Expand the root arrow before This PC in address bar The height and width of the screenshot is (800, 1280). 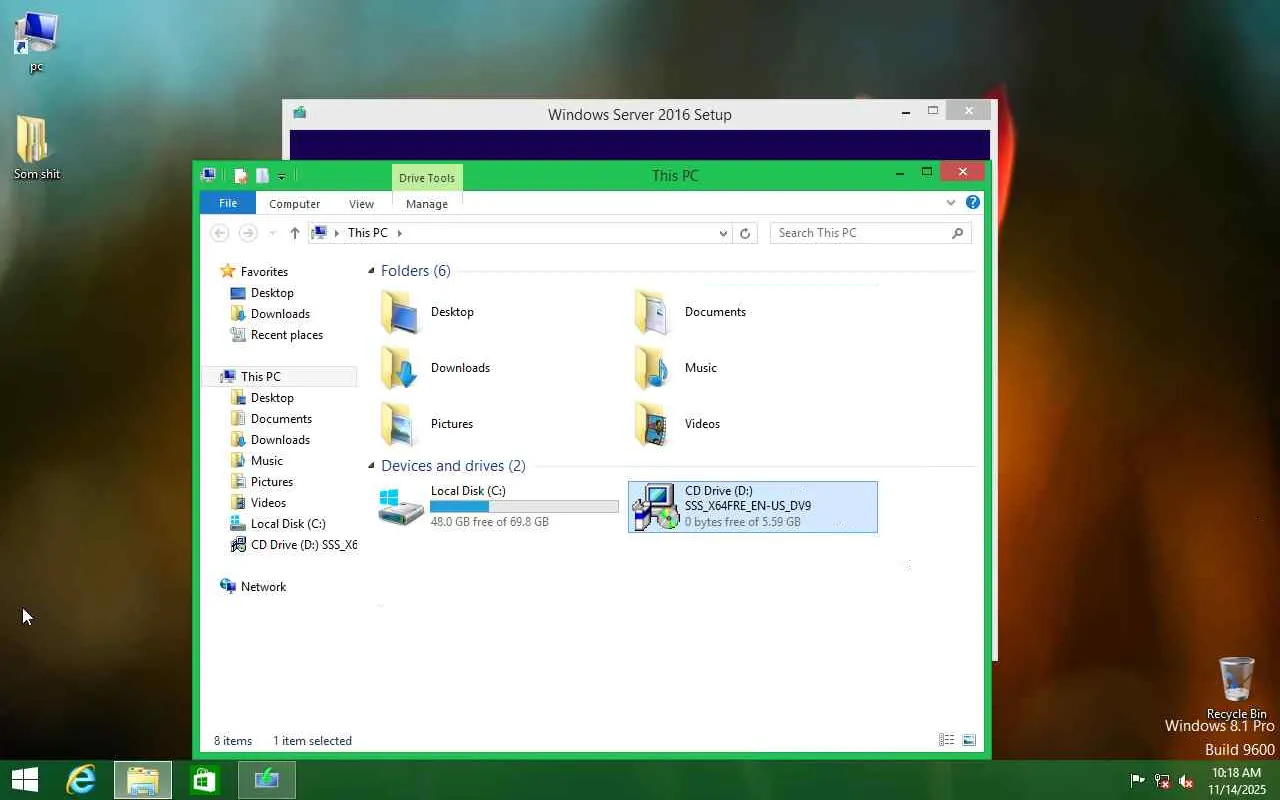point(336,233)
